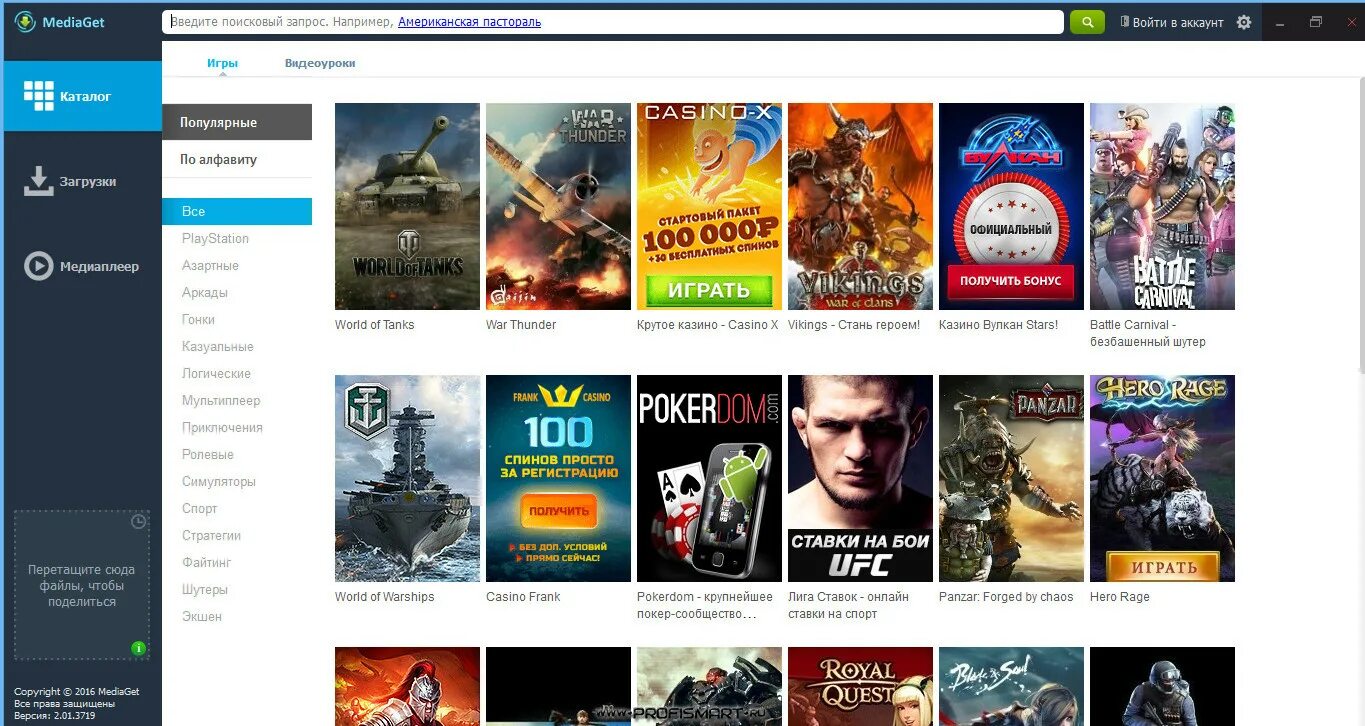Click the World of Warships title text

(385, 597)
